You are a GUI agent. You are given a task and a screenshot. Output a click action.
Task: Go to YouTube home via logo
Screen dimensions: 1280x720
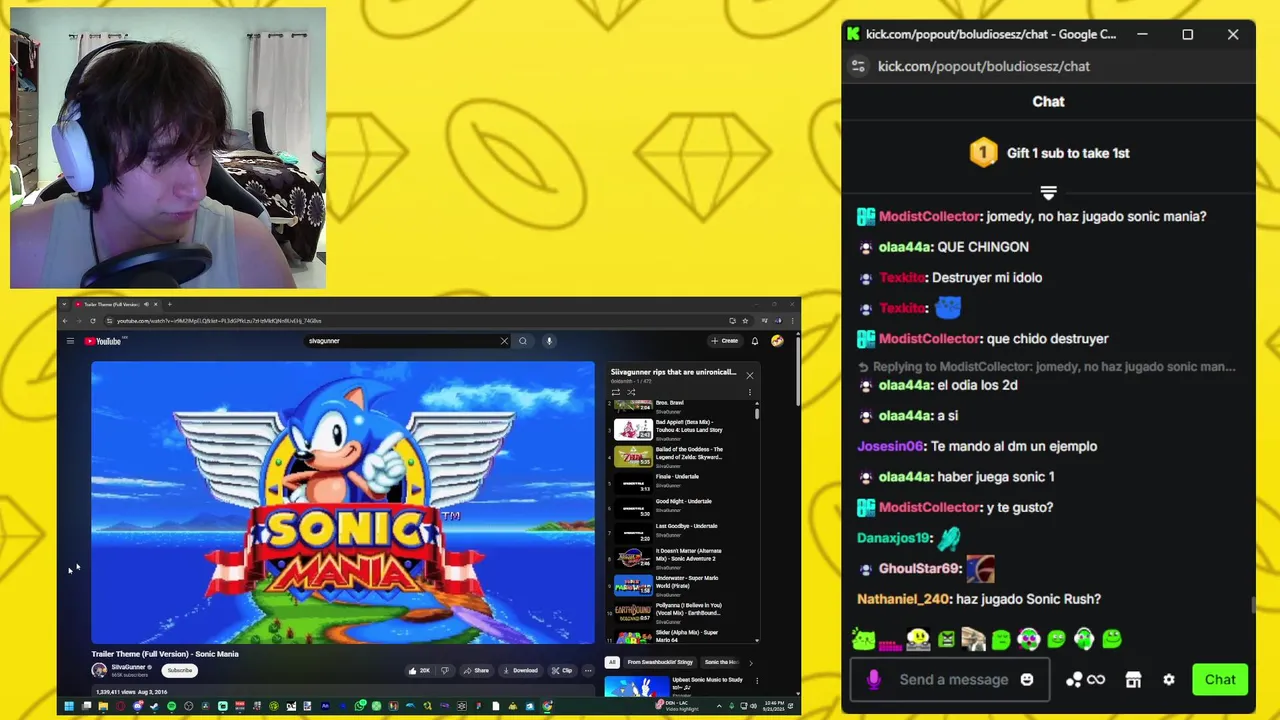click(103, 341)
